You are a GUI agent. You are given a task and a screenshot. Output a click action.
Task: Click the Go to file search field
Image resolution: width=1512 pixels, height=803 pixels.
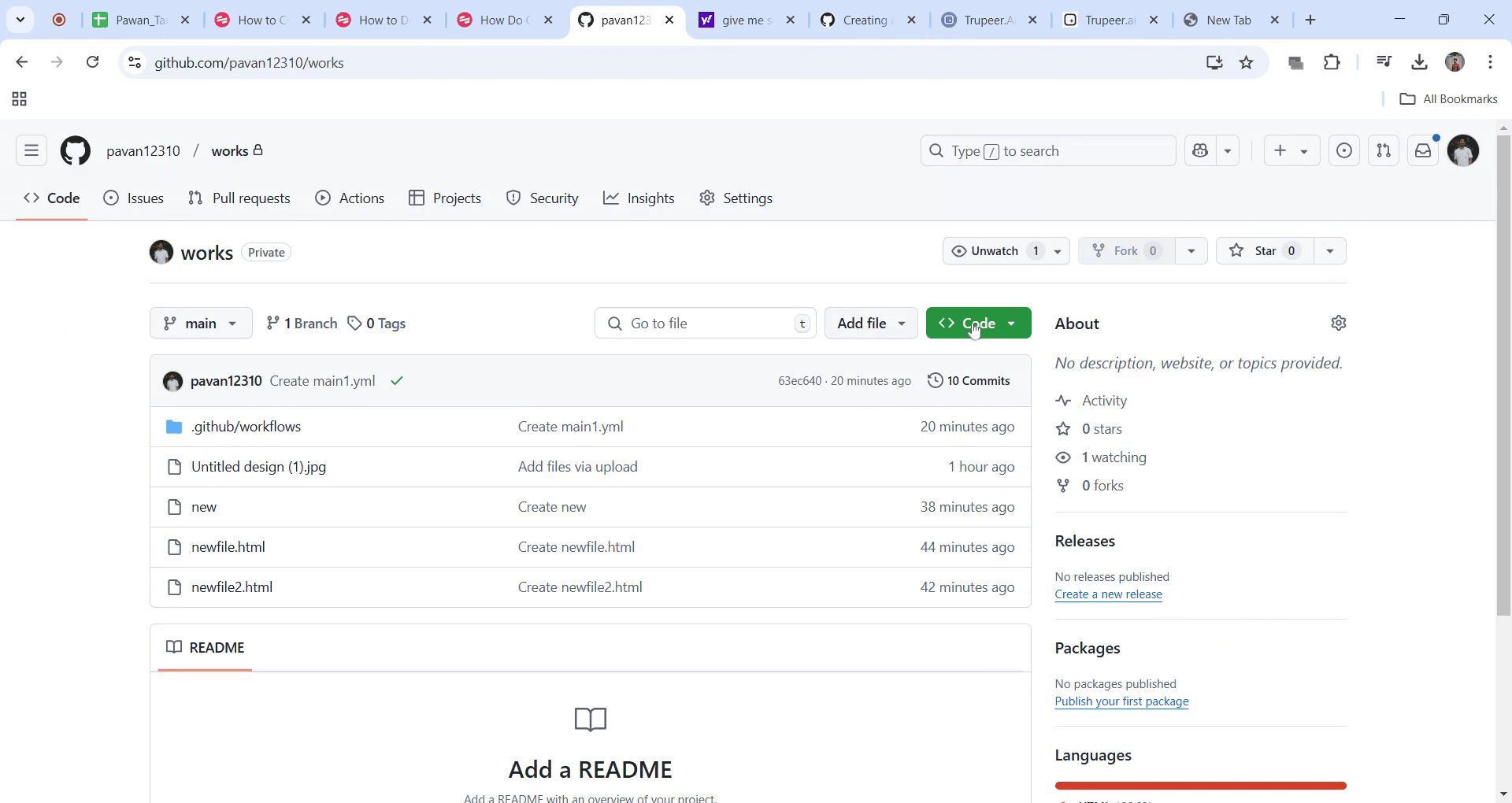[706, 324]
